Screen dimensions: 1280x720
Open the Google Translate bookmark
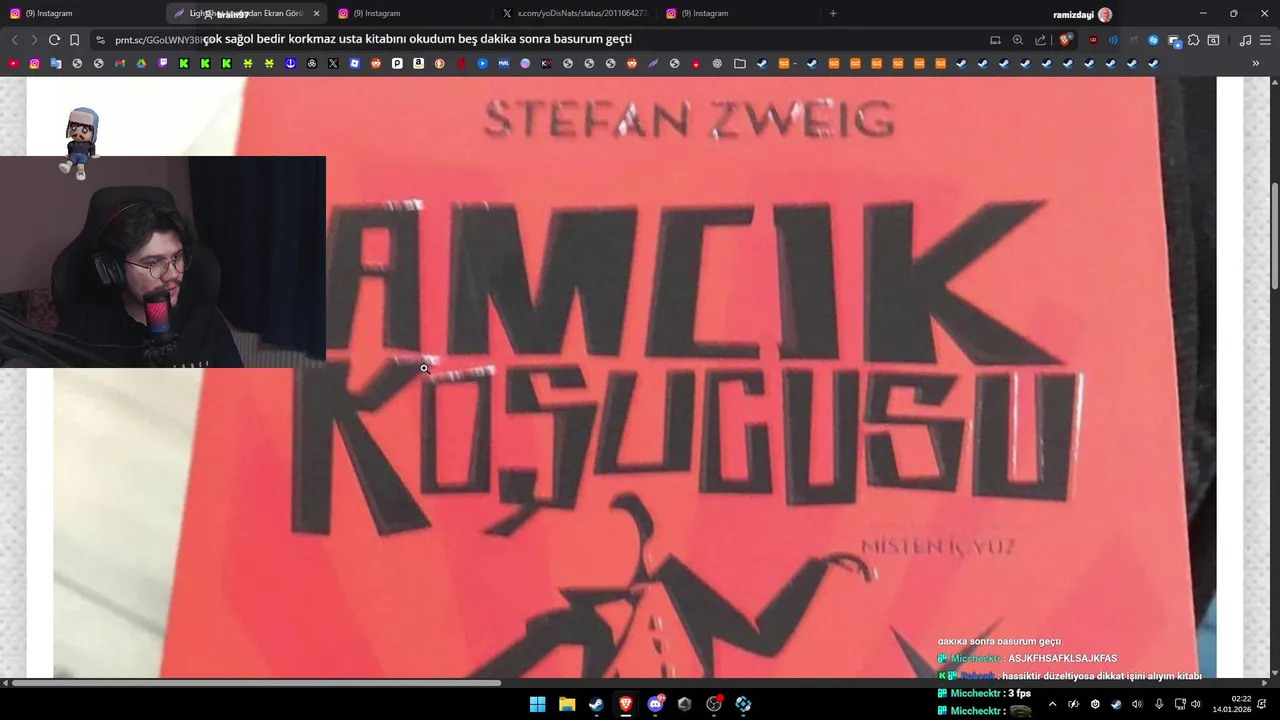pyautogui.click(x=56, y=63)
